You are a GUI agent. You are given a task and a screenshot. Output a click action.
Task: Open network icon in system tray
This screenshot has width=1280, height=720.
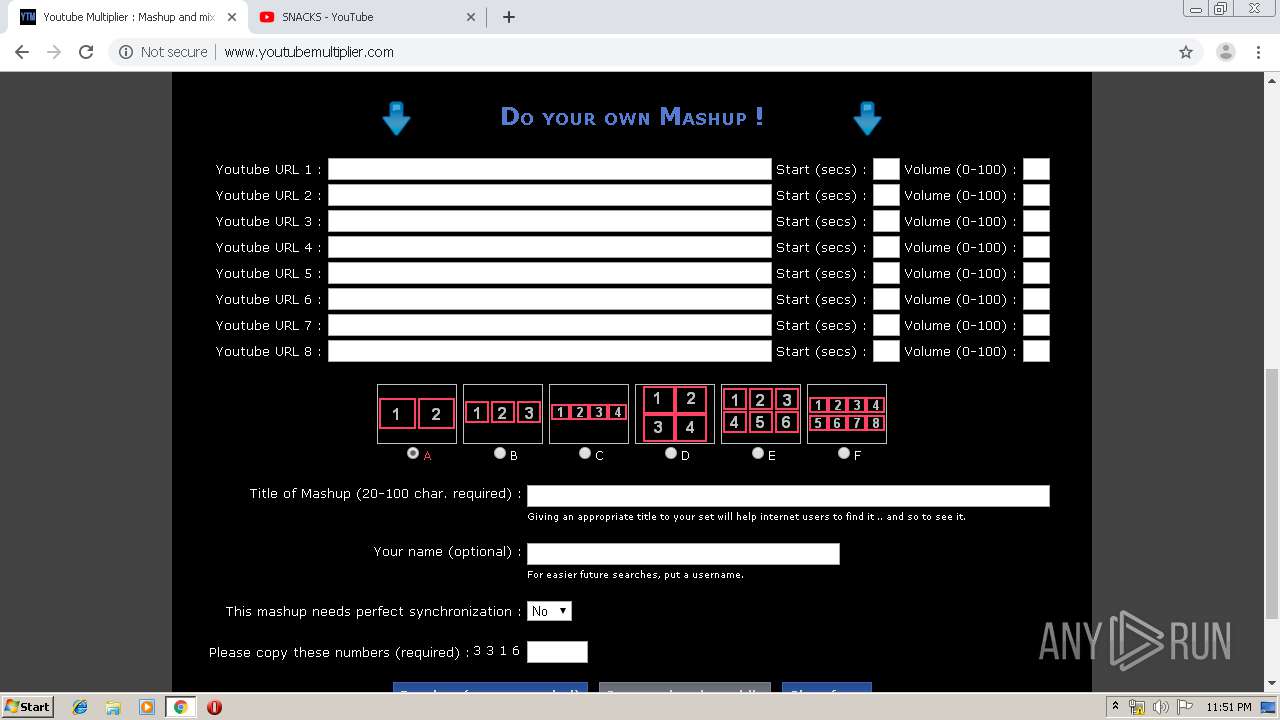[1137, 707]
